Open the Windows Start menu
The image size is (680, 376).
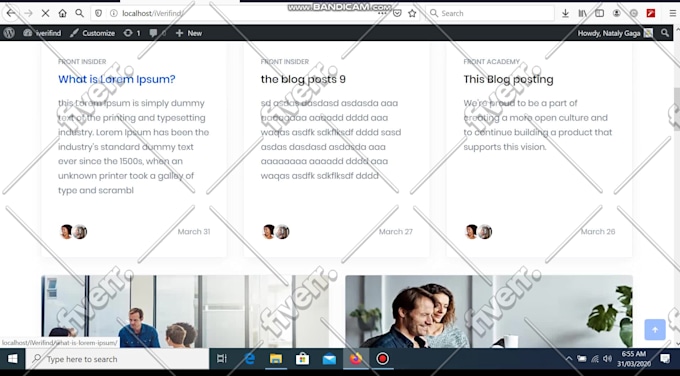point(13,359)
